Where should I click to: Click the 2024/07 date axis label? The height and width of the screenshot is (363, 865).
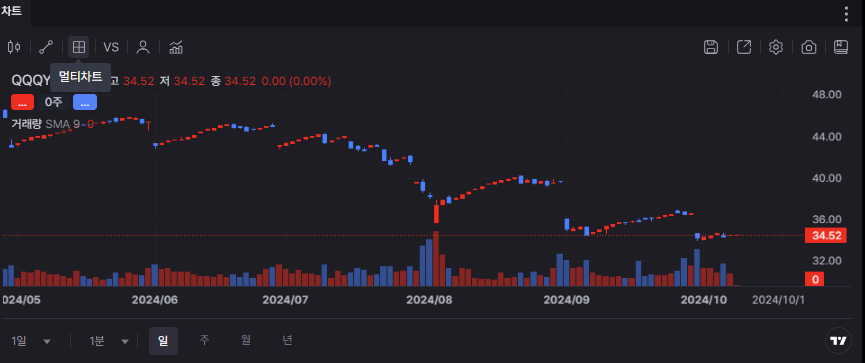pyautogui.click(x=285, y=300)
